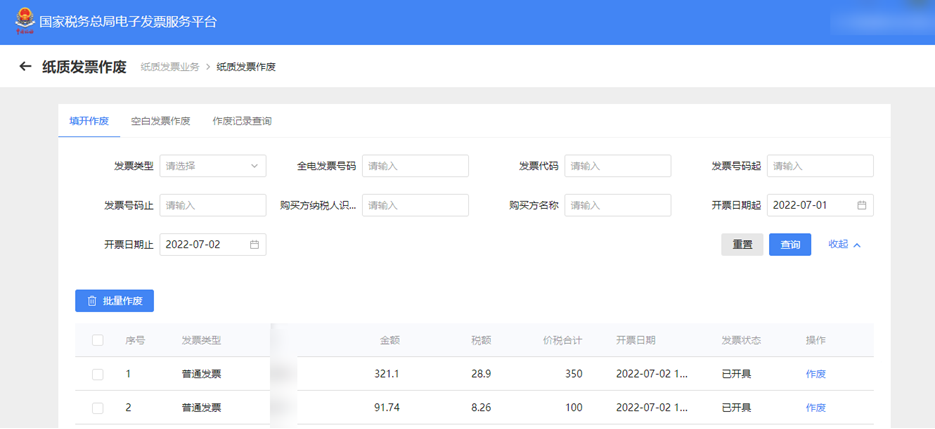Tick the select-all checkbox in table header
The height and width of the screenshot is (429, 935).
(98, 340)
